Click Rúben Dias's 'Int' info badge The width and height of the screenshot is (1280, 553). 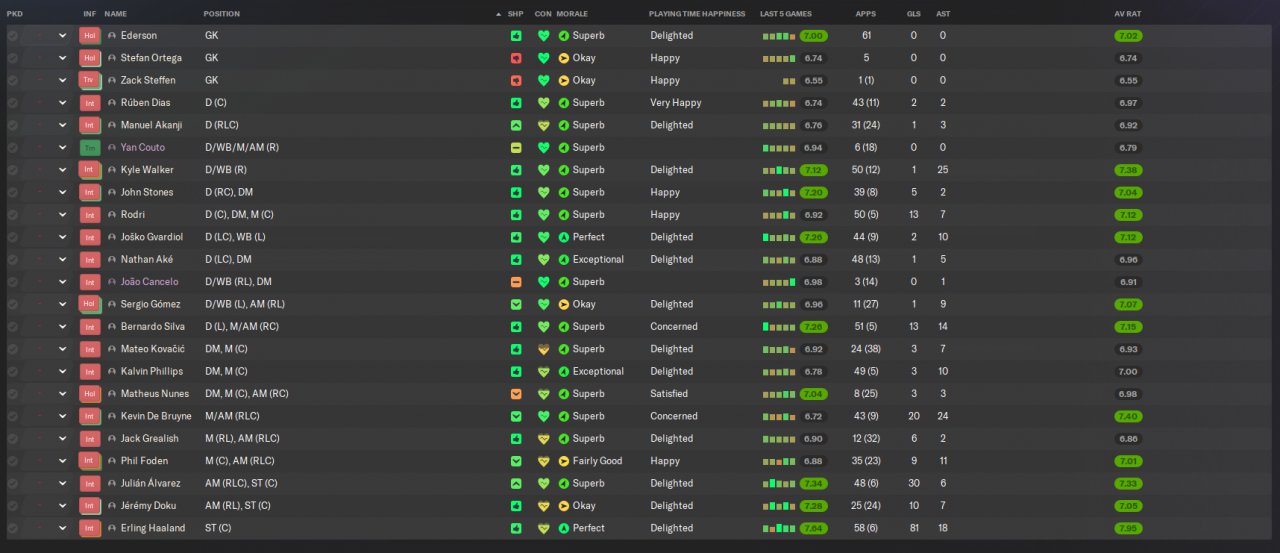click(89, 102)
